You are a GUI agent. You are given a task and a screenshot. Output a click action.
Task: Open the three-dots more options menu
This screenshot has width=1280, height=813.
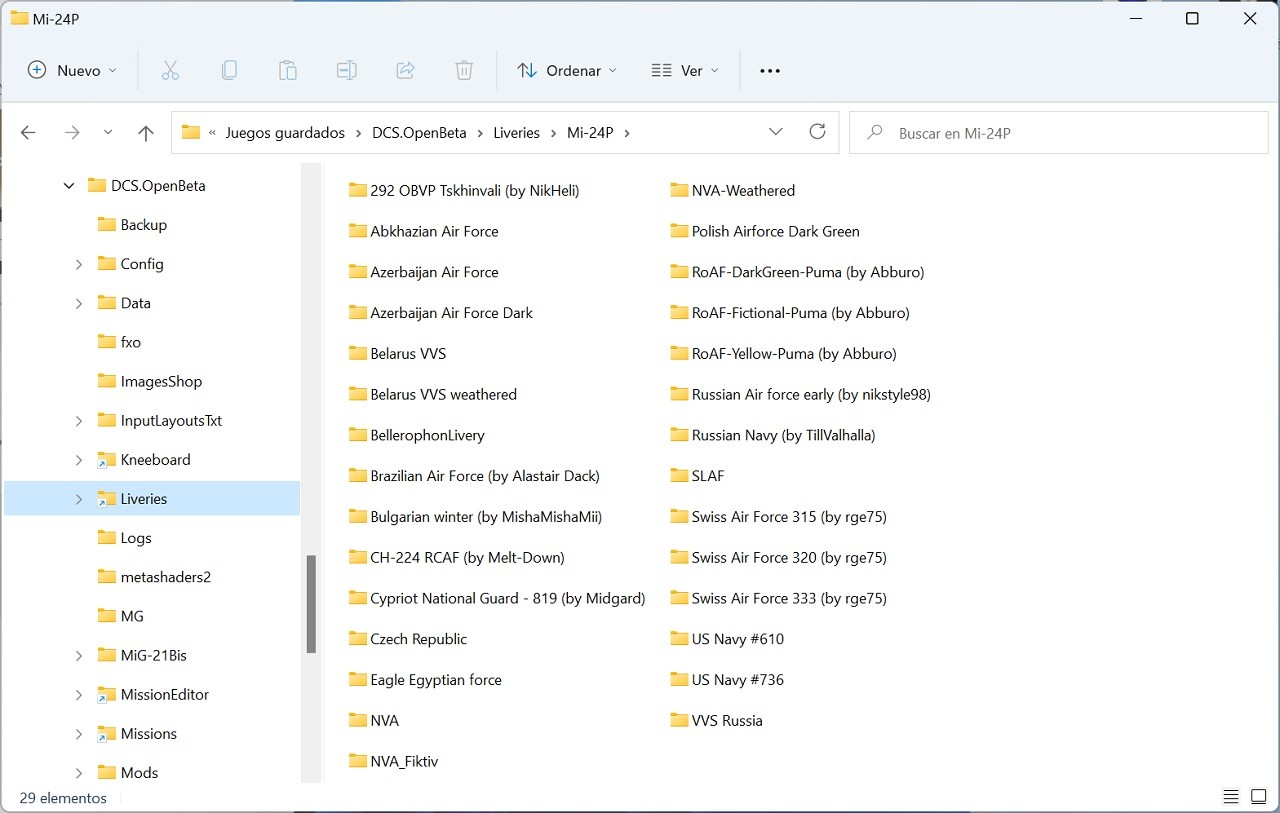pyautogui.click(x=769, y=71)
